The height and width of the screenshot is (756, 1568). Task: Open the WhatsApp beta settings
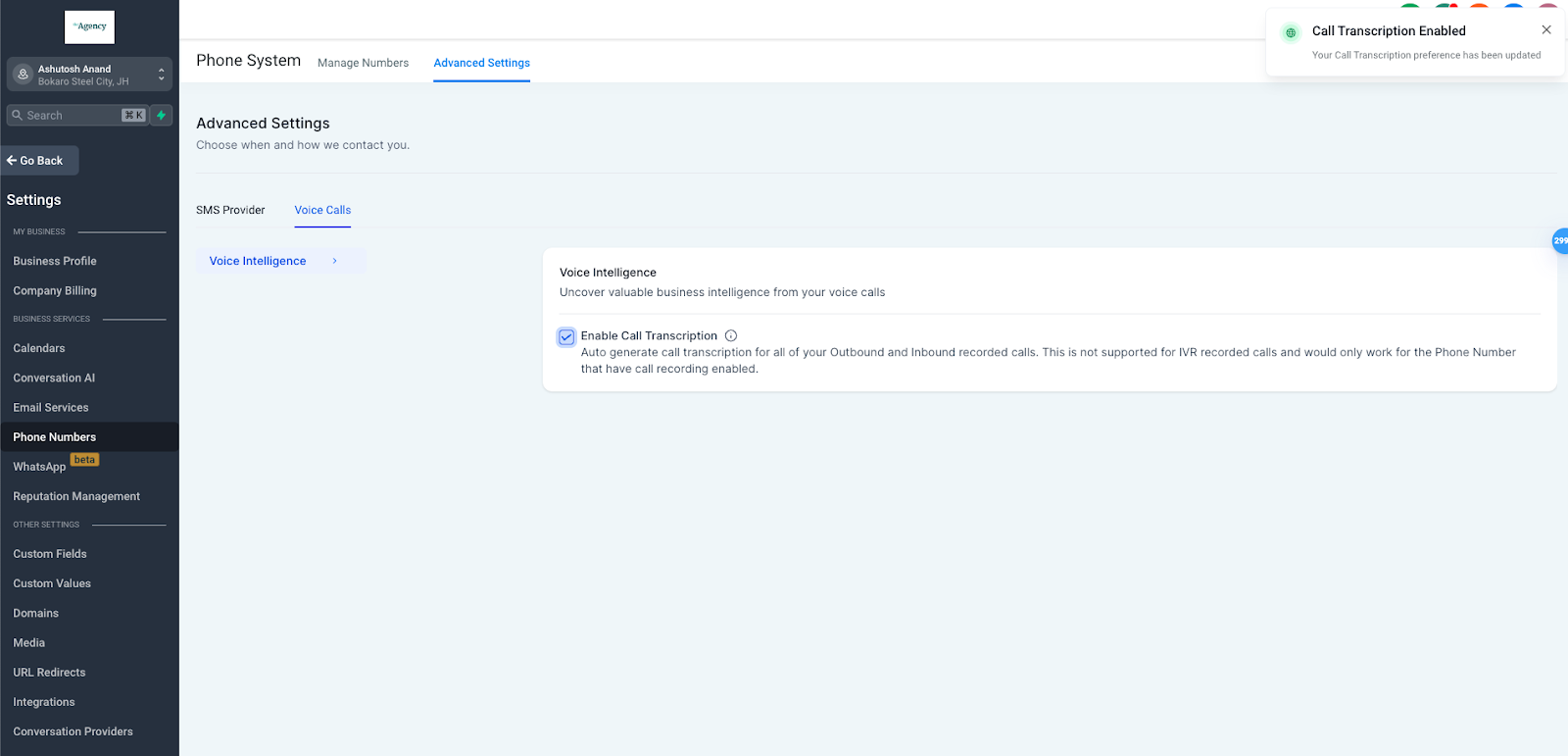tap(39, 467)
